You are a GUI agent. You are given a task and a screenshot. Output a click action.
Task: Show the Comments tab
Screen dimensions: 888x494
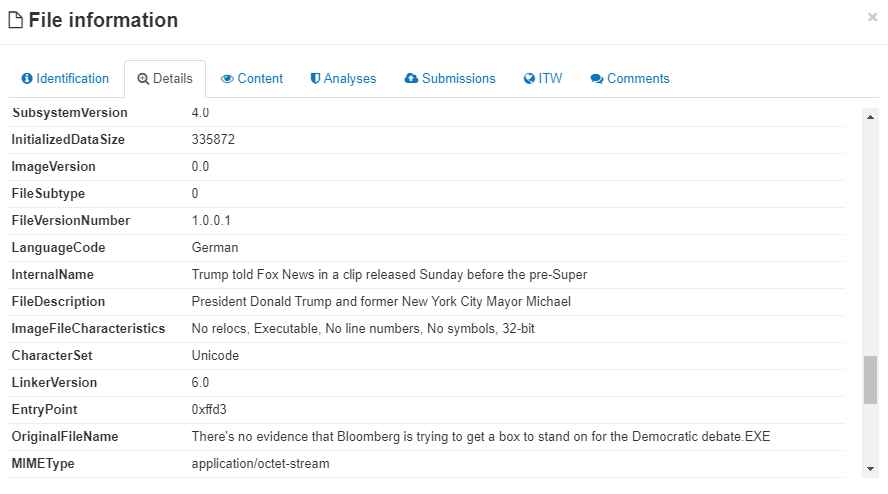coord(638,79)
